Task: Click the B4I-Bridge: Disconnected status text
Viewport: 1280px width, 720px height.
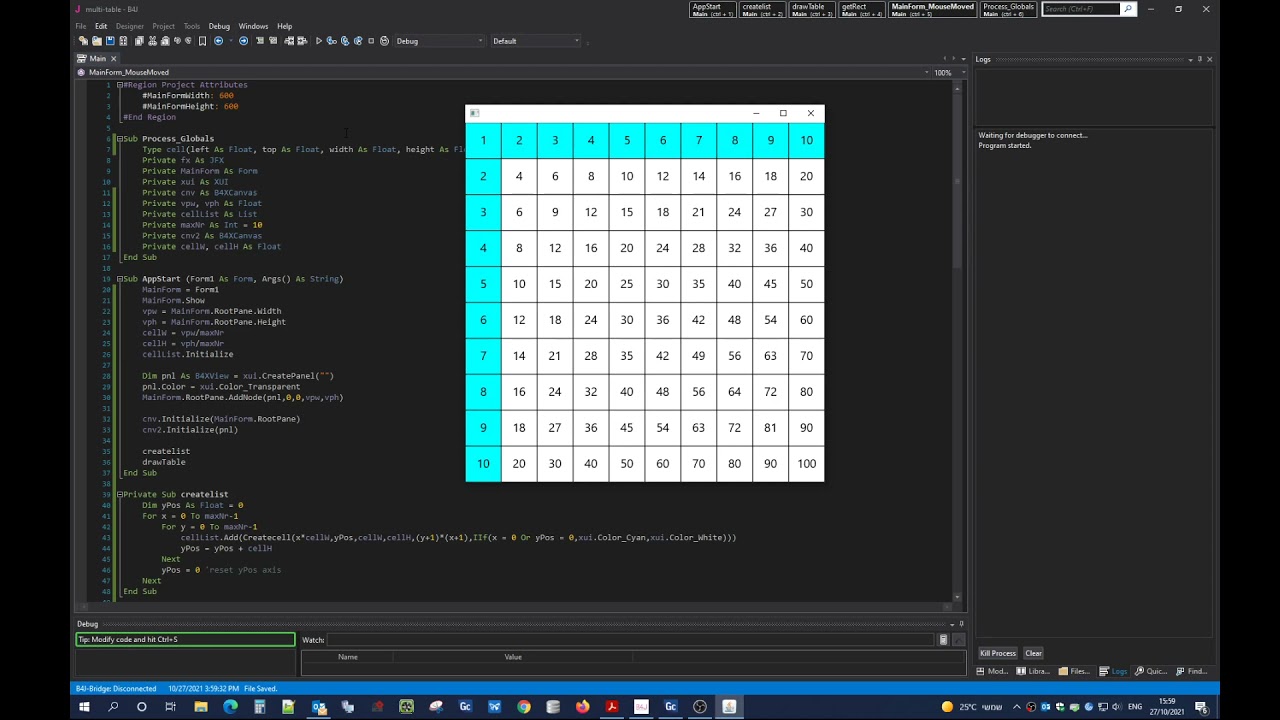Action: pos(116,688)
